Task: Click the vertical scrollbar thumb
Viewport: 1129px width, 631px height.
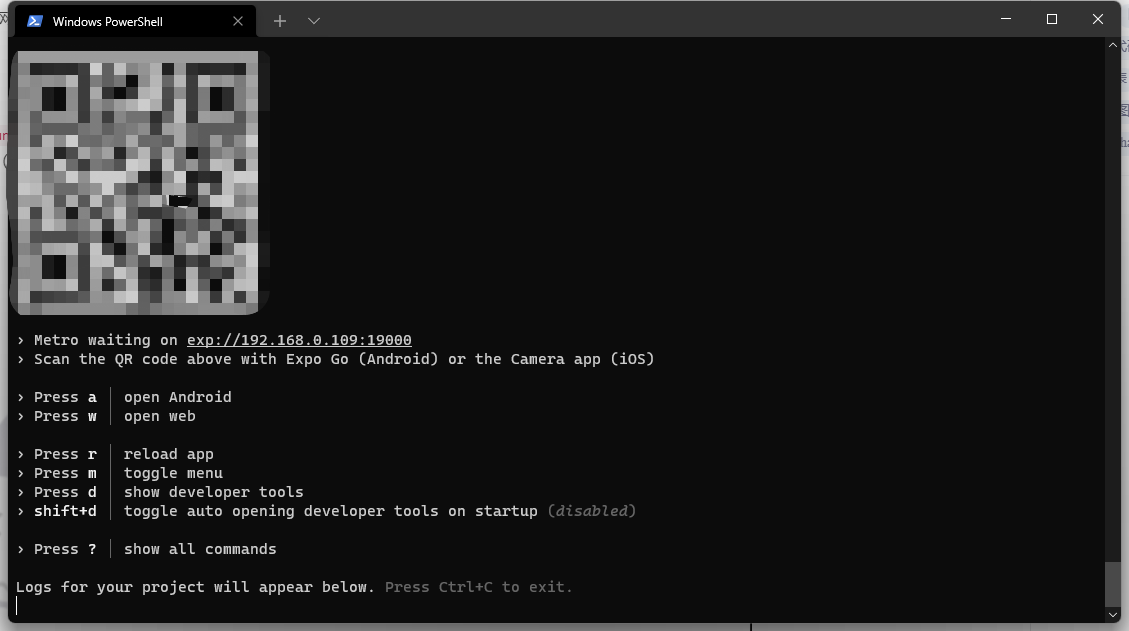Action: [1113, 584]
